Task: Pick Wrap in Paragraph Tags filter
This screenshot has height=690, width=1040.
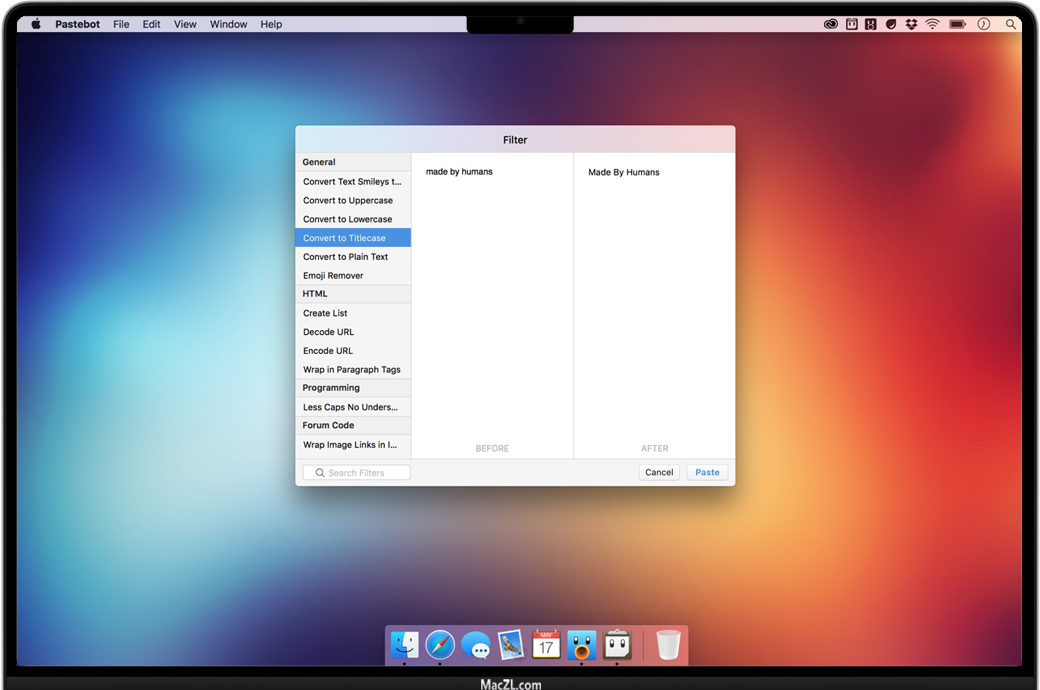Action: coord(352,370)
